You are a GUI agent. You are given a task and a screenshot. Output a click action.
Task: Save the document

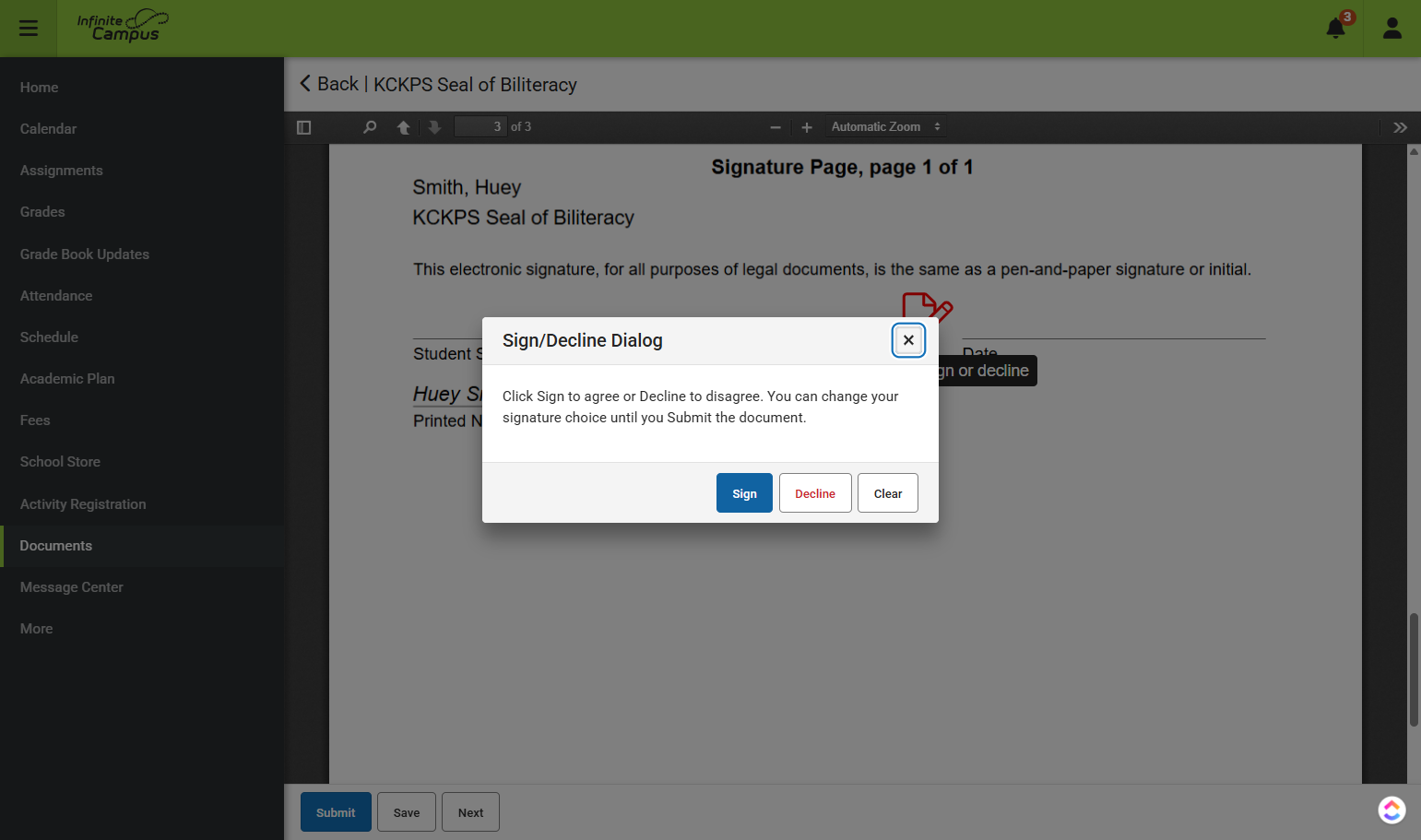coord(407,812)
